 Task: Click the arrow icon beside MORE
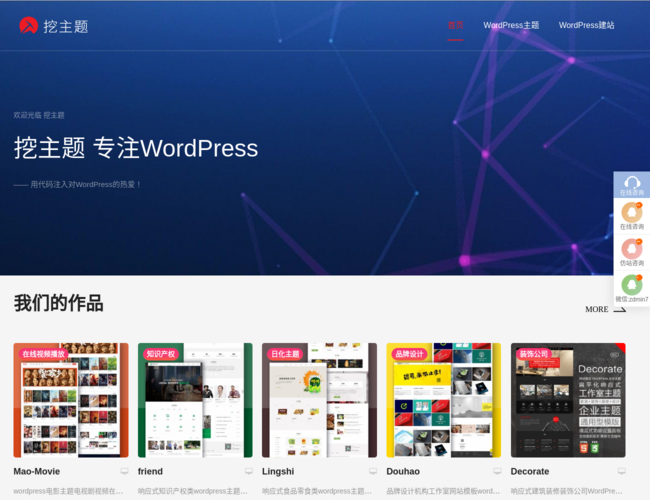point(620,310)
